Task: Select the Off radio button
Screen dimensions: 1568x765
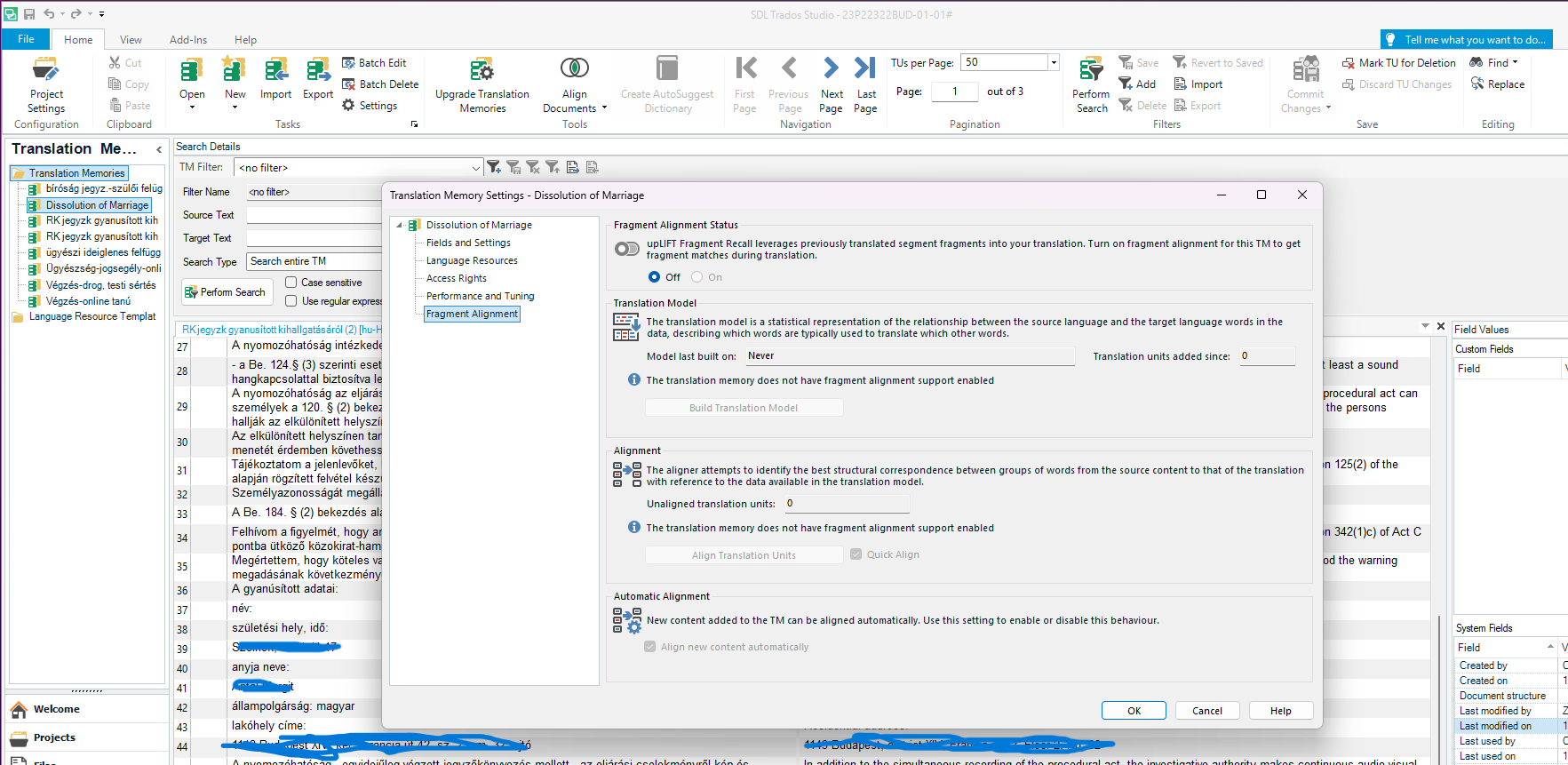Action: (x=655, y=277)
